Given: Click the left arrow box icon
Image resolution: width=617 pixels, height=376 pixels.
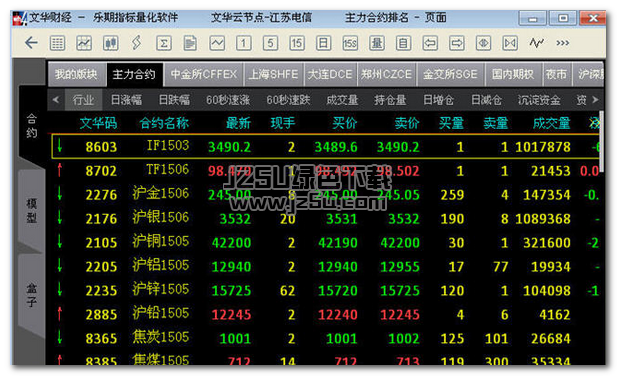Looking at the screenshot, I should pyautogui.click(x=430, y=43).
